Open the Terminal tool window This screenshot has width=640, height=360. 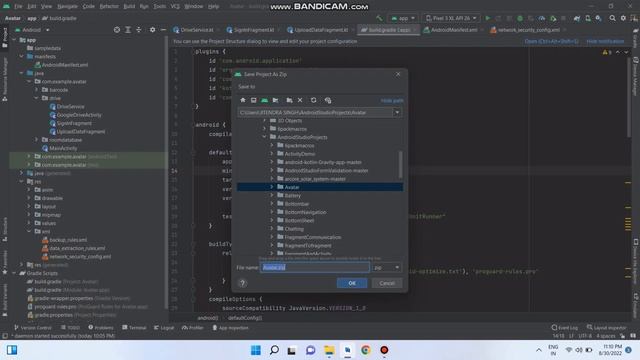pyautogui.click(x=134, y=327)
